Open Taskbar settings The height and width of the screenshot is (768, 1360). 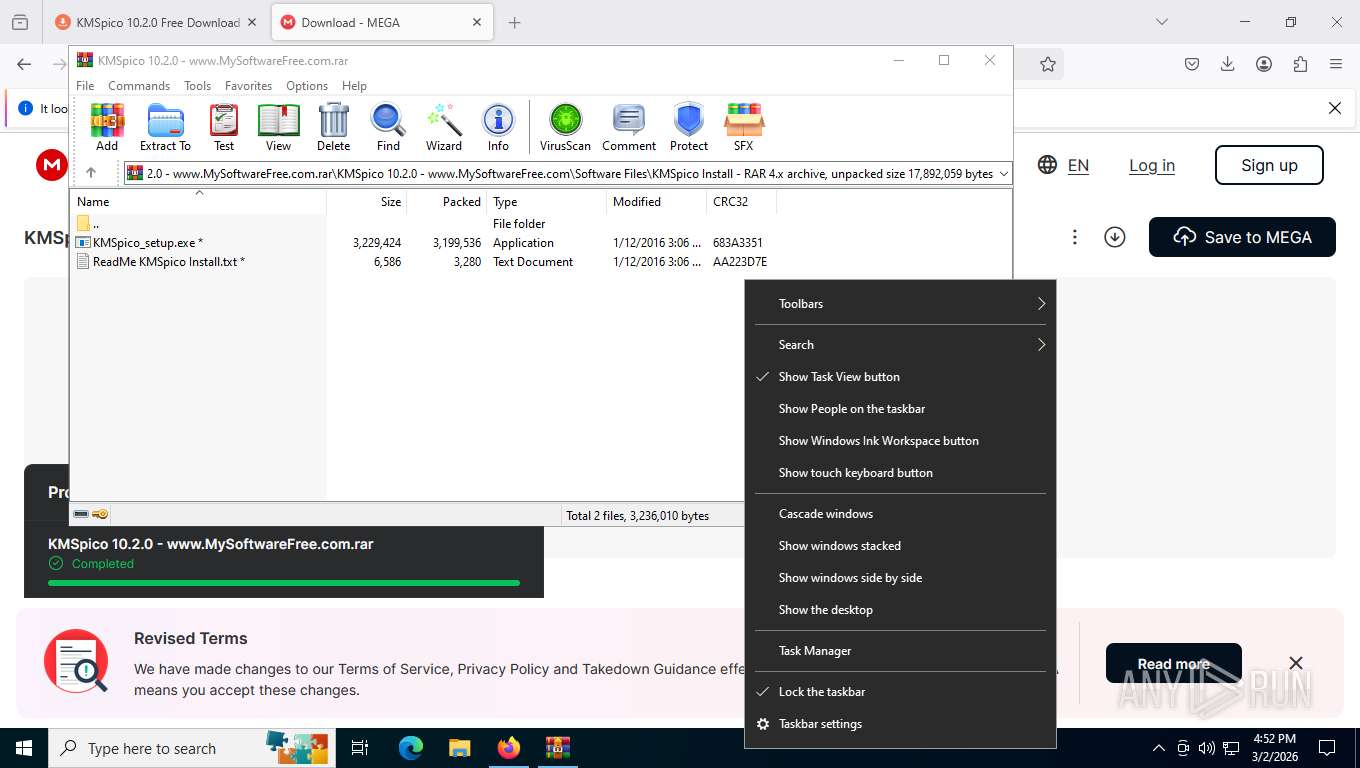coord(900,724)
